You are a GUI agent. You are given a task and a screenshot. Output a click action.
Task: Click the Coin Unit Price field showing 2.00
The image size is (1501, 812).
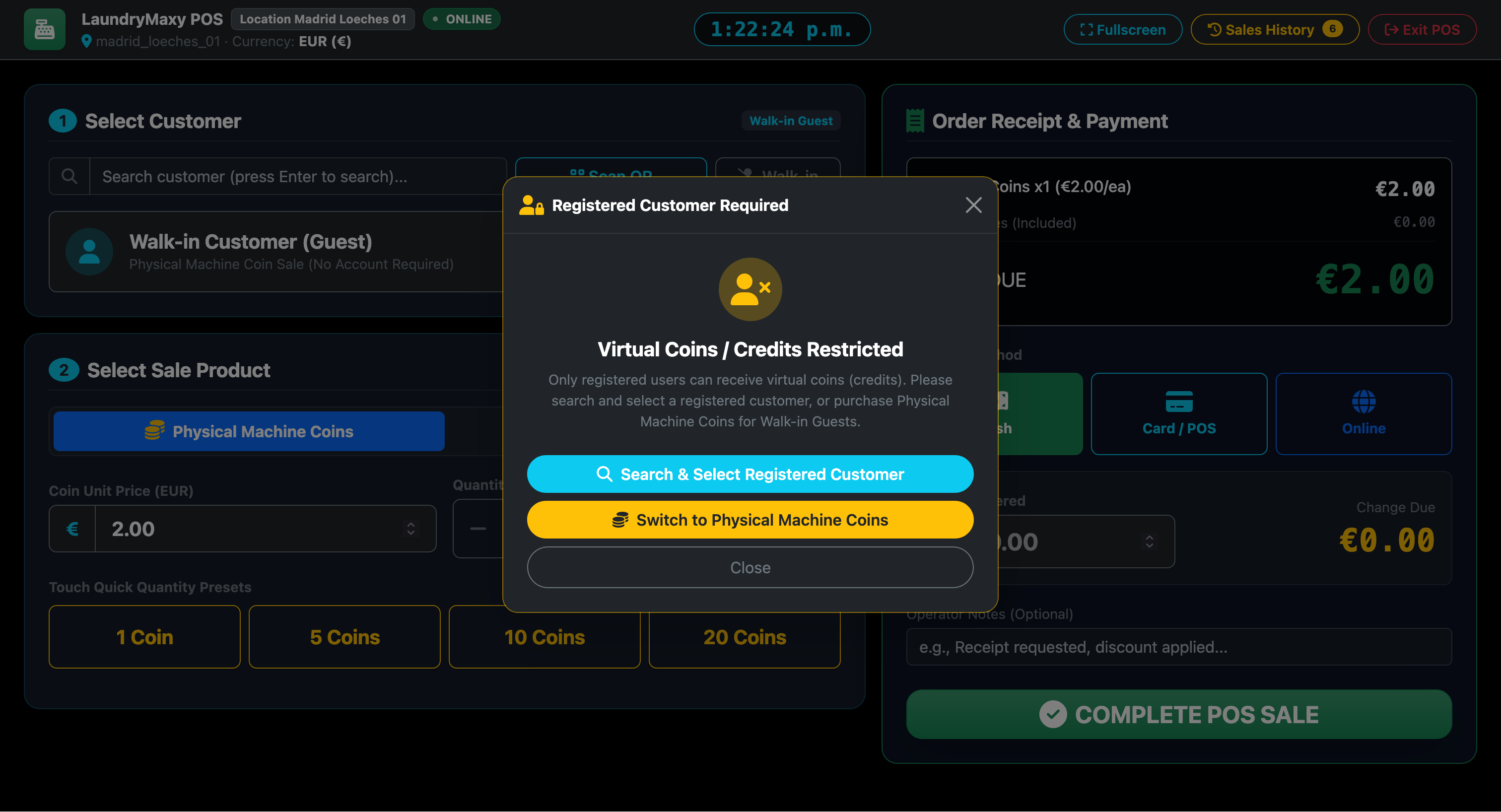pos(265,529)
